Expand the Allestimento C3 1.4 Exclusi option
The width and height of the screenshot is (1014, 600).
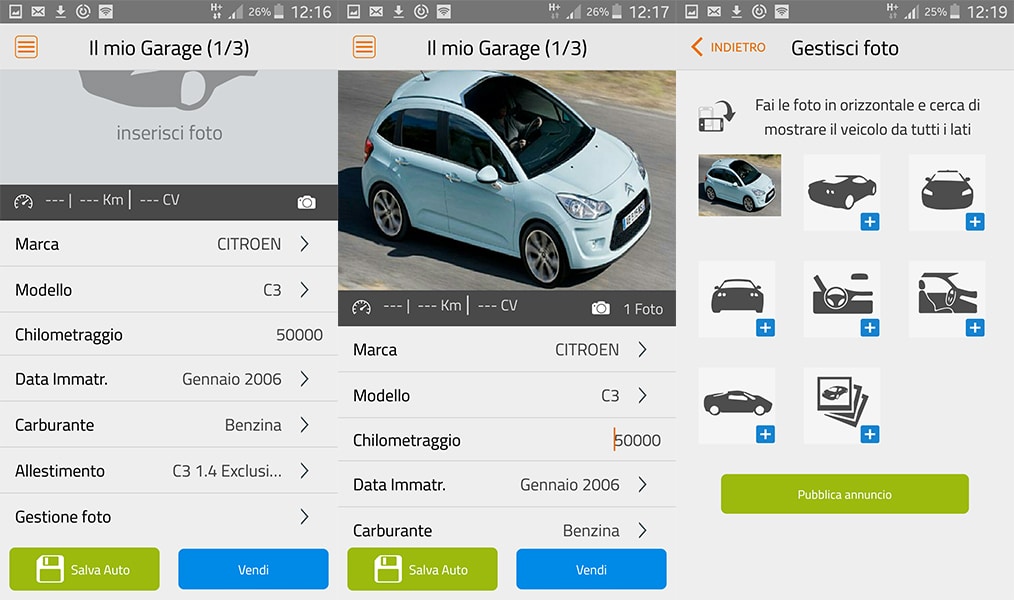(x=168, y=470)
